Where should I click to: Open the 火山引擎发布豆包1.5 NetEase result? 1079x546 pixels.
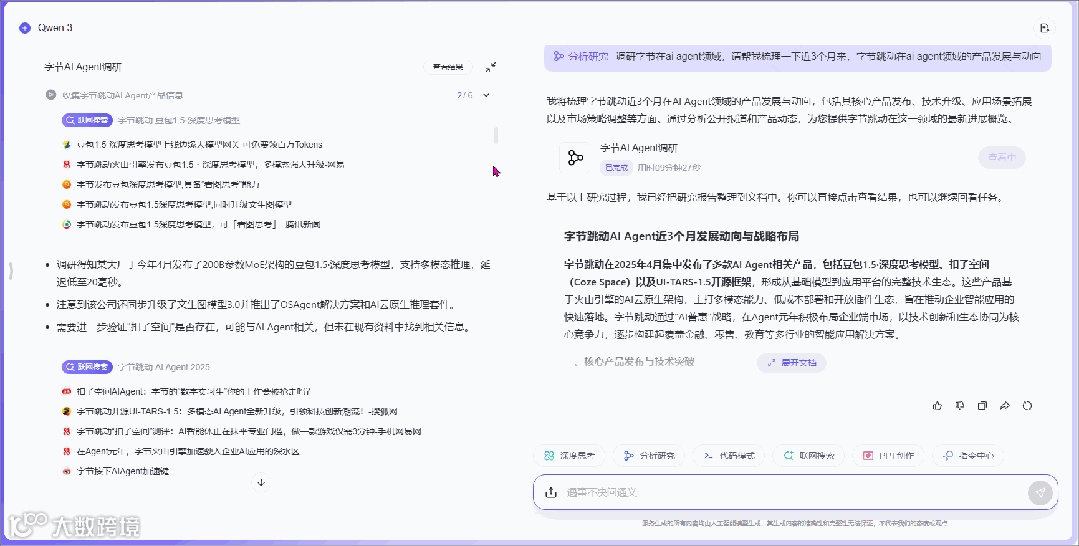tap(211, 165)
